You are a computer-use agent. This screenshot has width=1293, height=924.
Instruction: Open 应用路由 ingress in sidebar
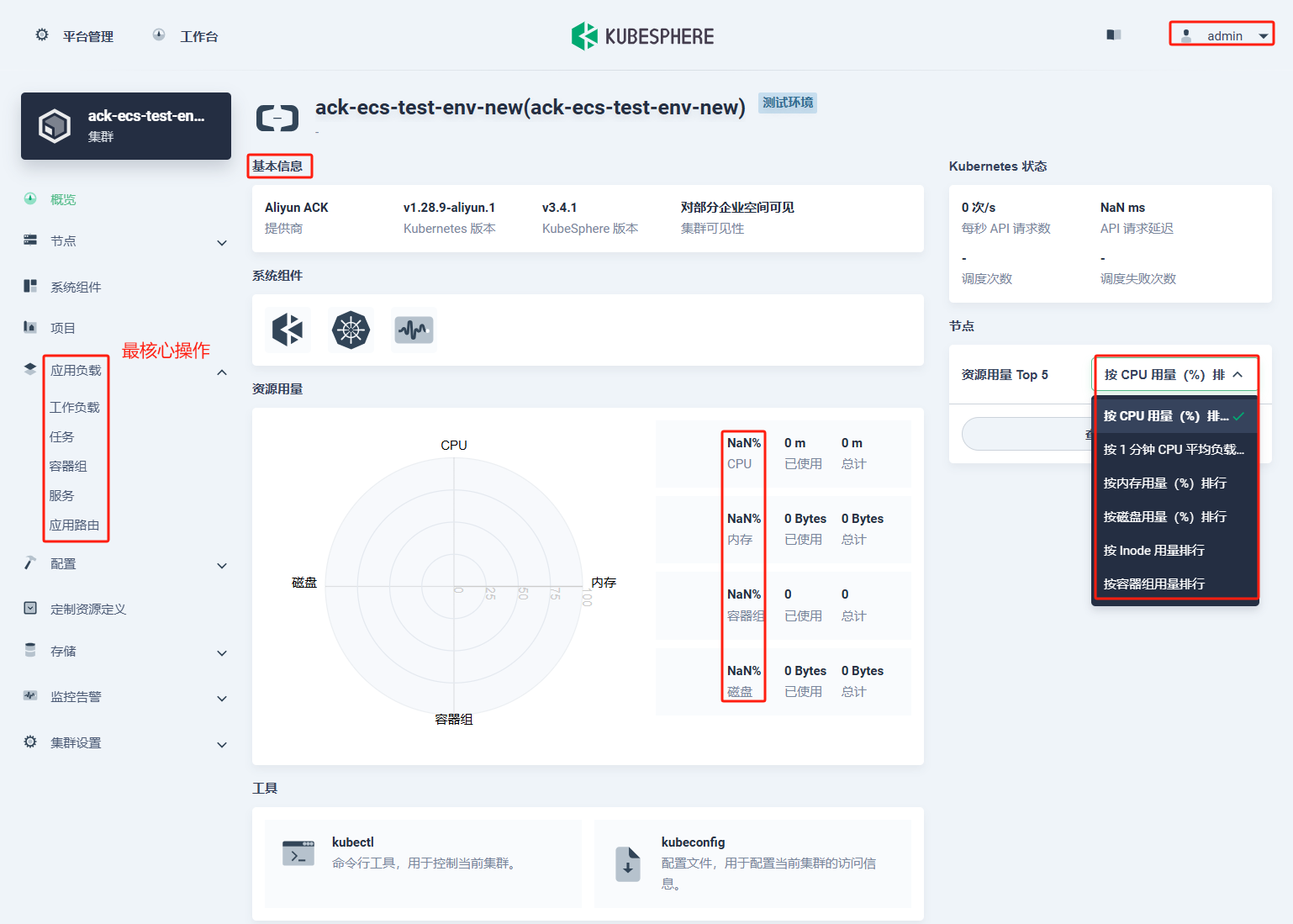click(x=74, y=525)
